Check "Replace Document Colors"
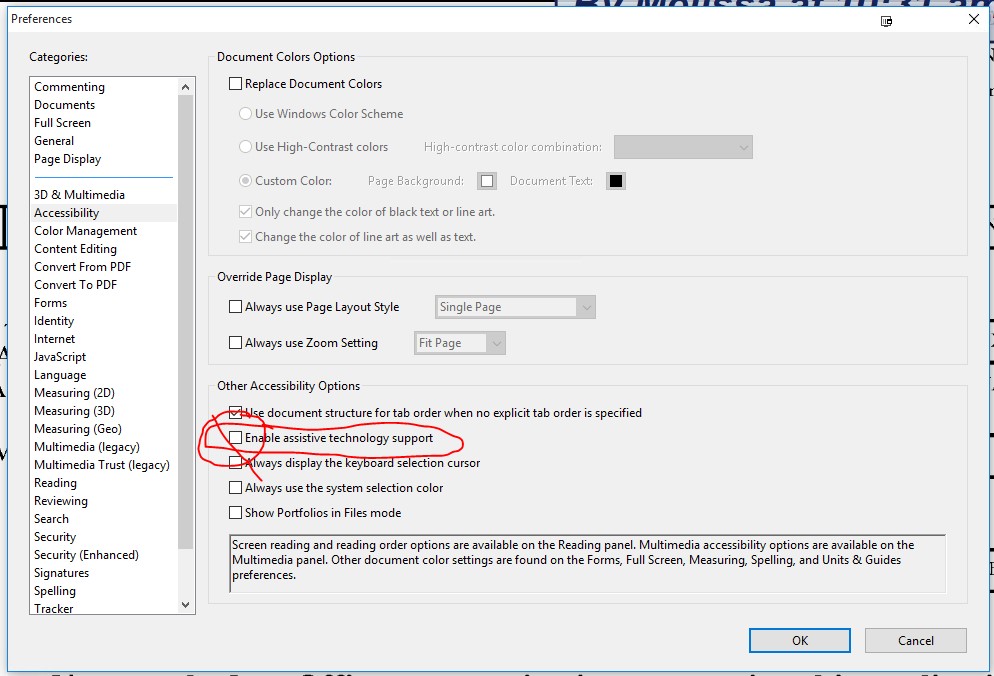This screenshot has height=676, width=994. (234, 84)
